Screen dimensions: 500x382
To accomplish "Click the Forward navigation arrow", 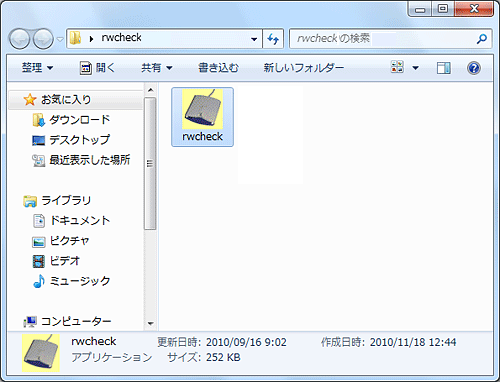I will pyautogui.click(x=43, y=39).
